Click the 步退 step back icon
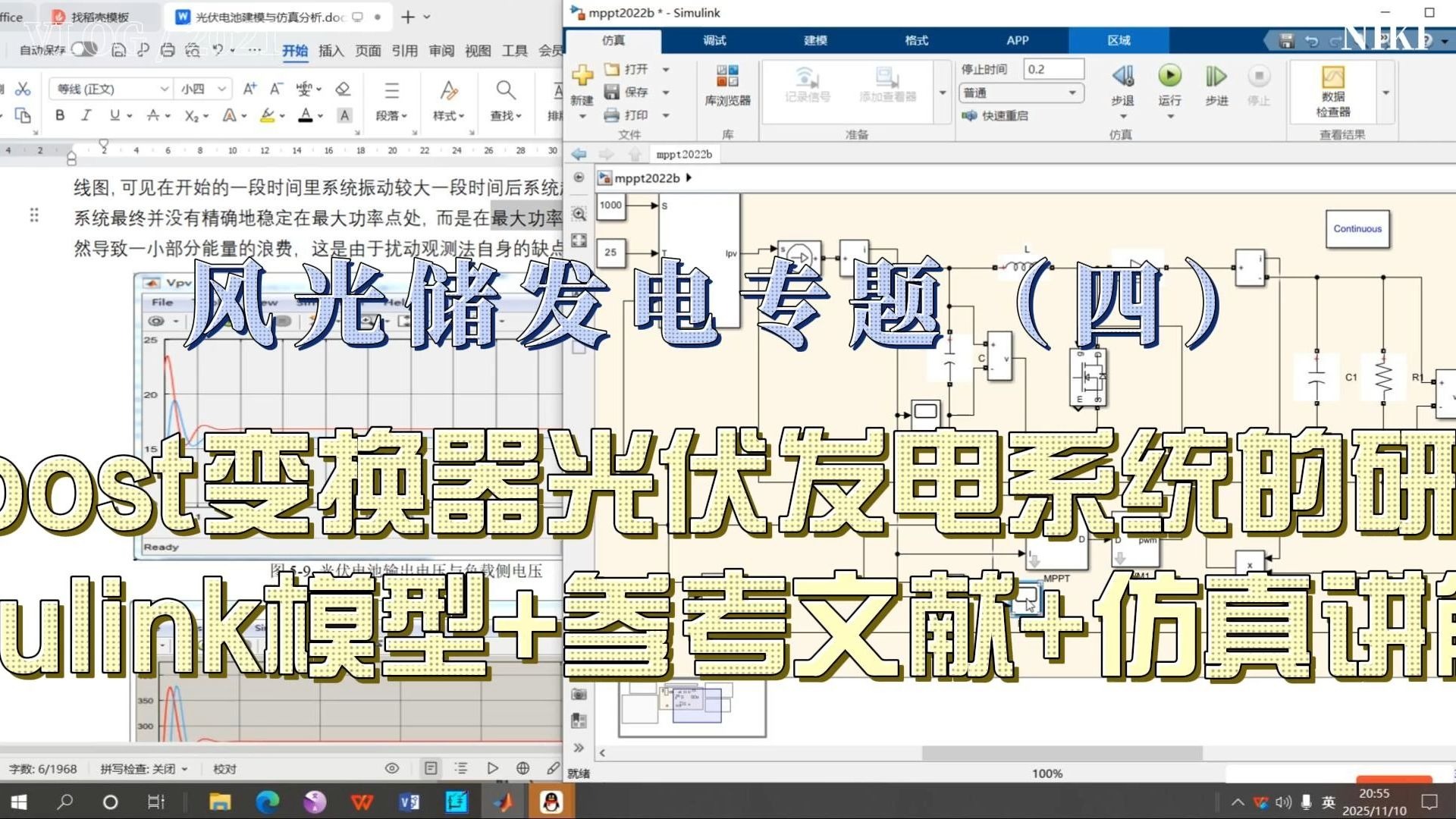The width and height of the screenshot is (1456, 819). point(1122,77)
